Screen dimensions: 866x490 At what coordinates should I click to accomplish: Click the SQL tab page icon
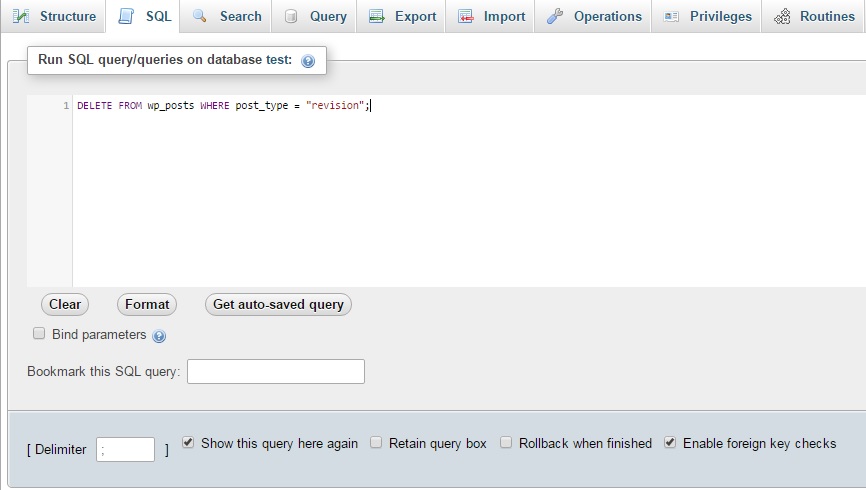[126, 16]
